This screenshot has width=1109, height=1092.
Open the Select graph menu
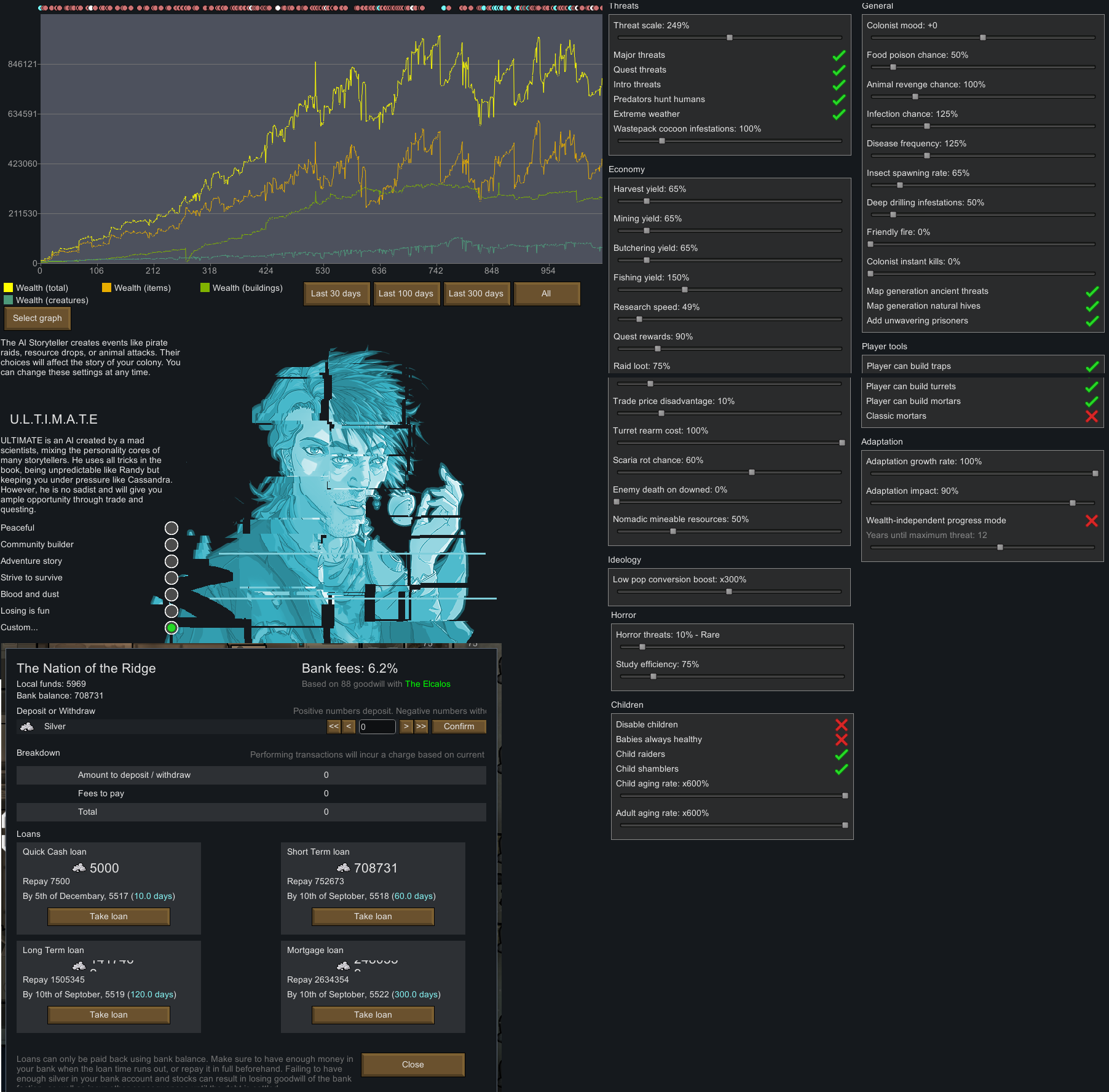pos(37,318)
